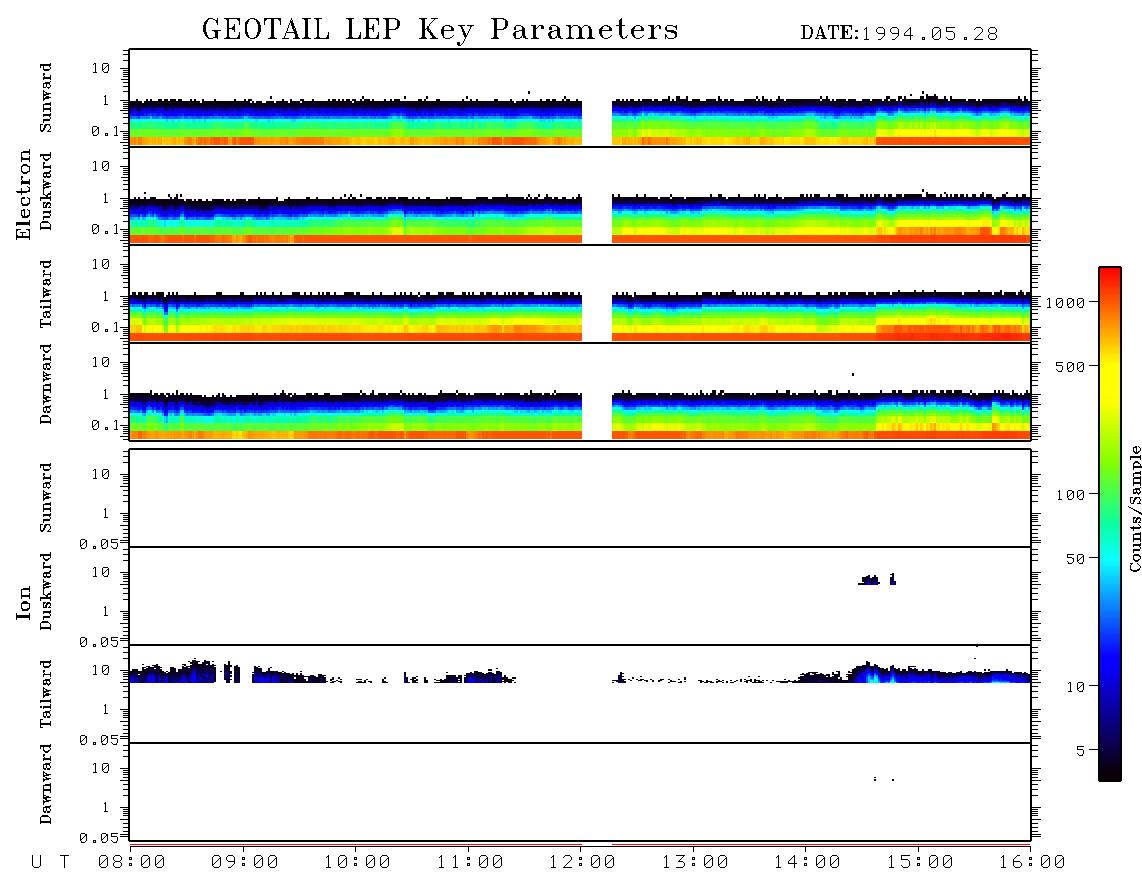Click the 15:00 time tick label
The height and width of the screenshot is (880, 1142).
[x=920, y=862]
